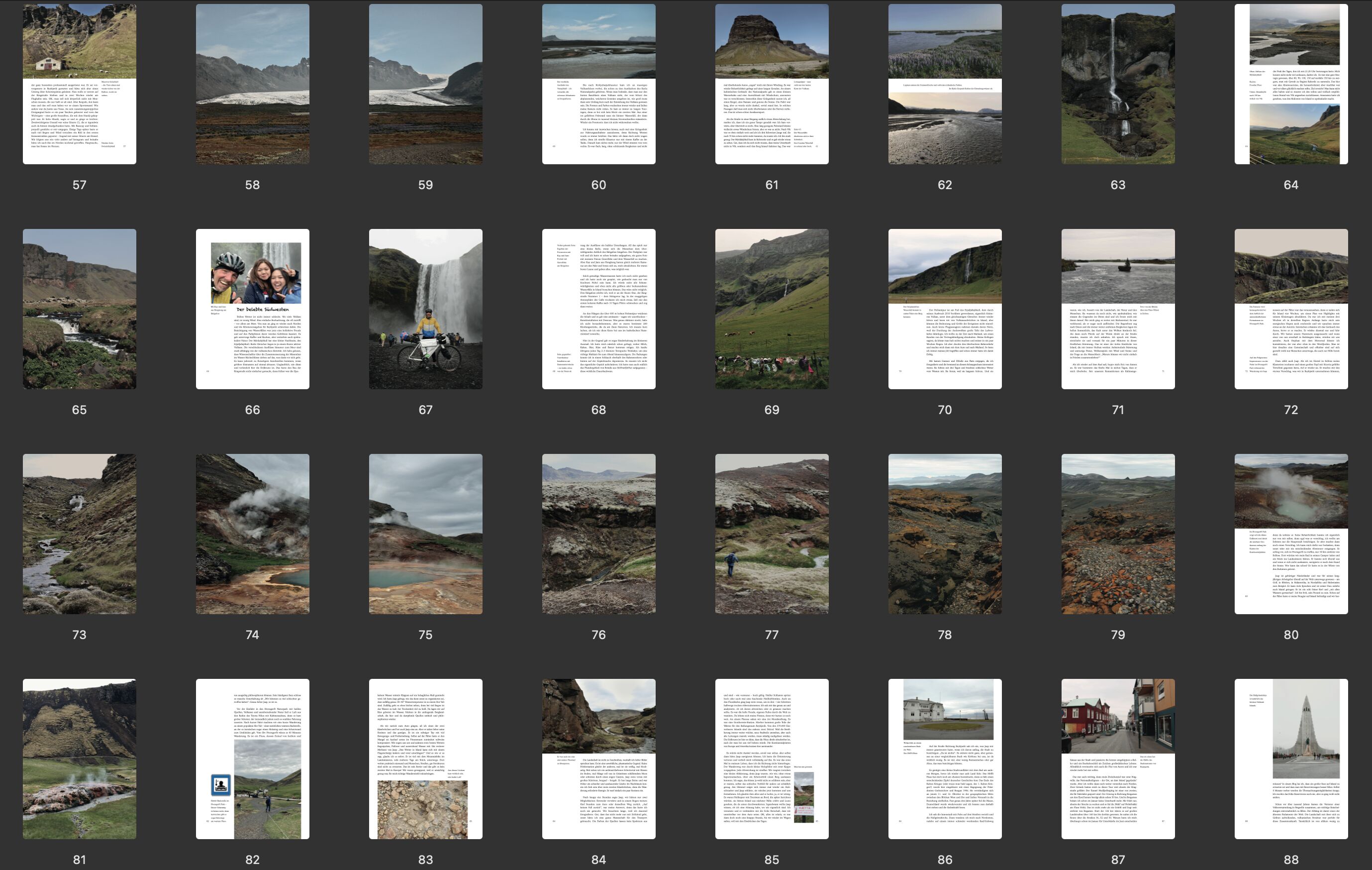This screenshot has width=1372, height=870.
Task: Select page 74 steaming hot spring thumbnail
Action: [x=252, y=534]
